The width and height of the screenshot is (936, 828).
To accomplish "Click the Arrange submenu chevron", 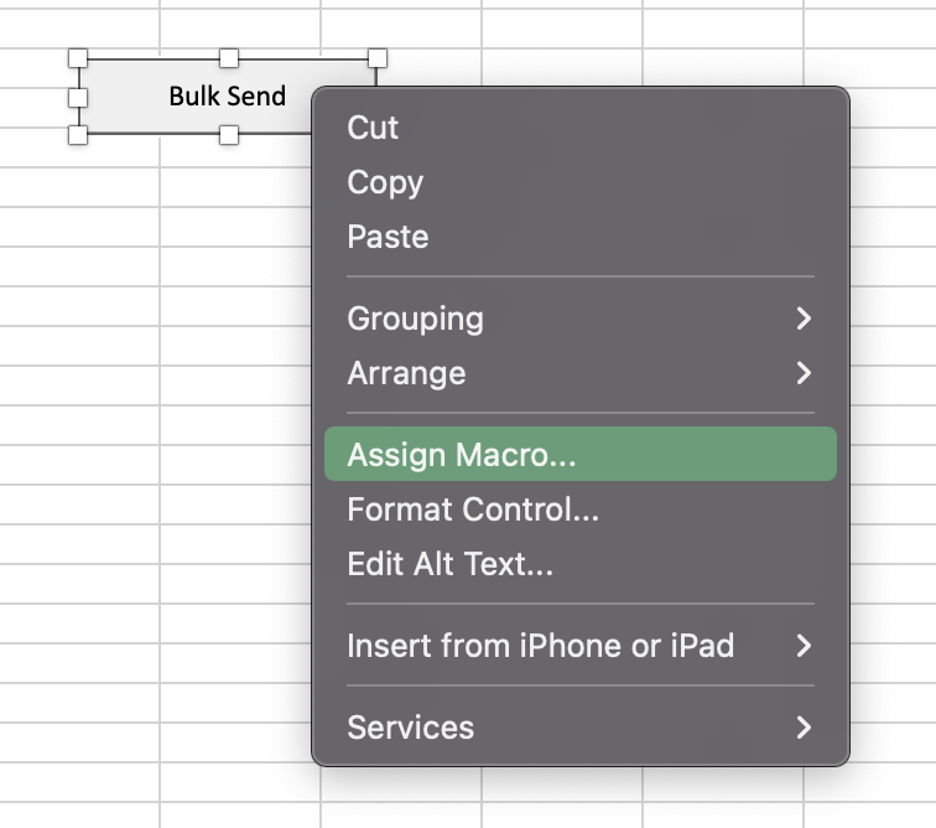I will pyautogui.click(x=805, y=373).
